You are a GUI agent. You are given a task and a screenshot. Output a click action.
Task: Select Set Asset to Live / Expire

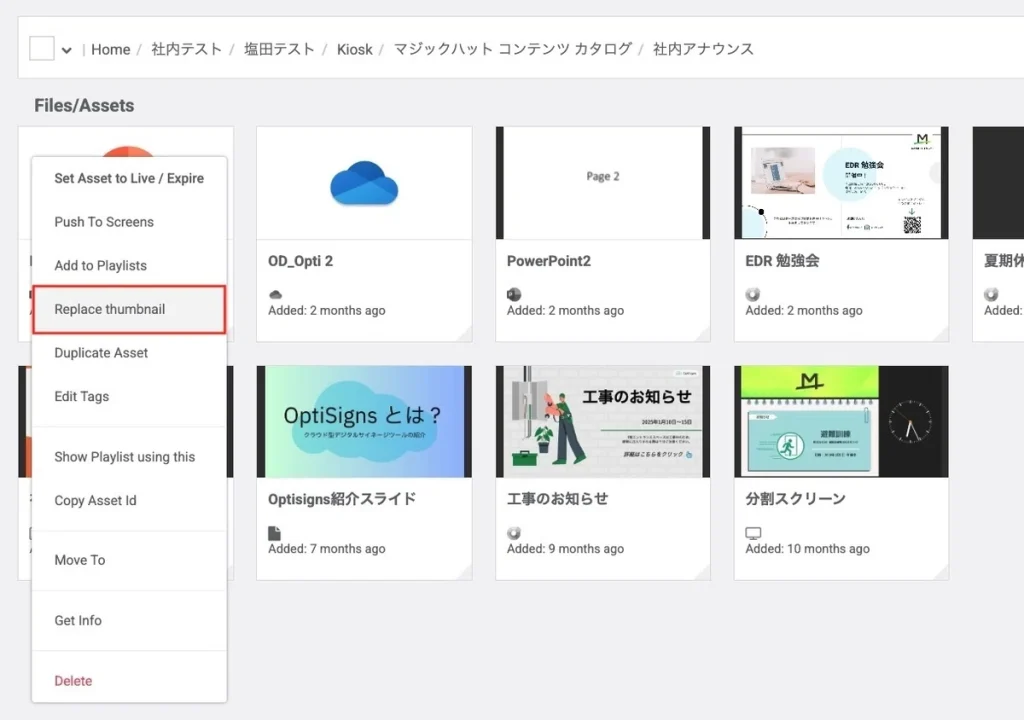[129, 178]
